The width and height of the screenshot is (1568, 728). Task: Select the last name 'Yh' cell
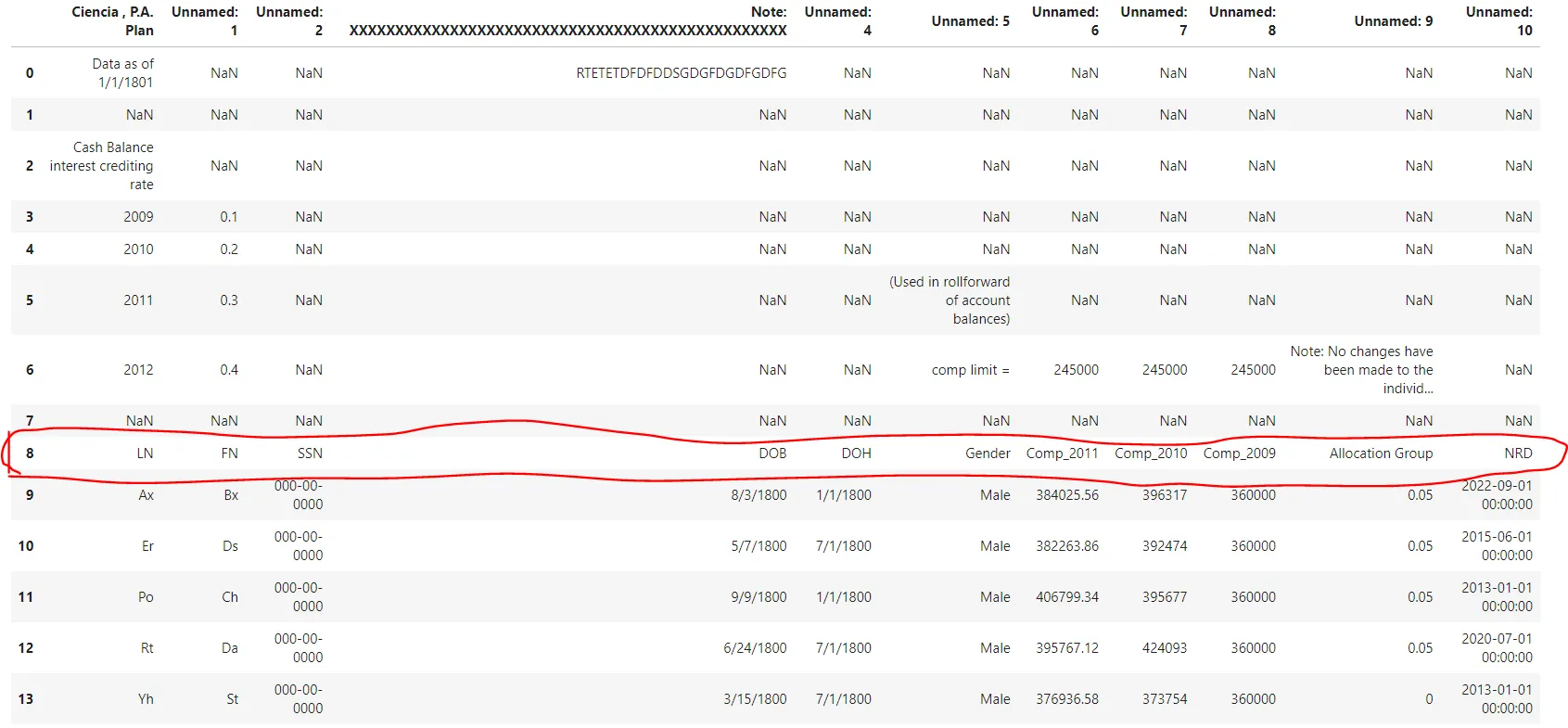(146, 699)
